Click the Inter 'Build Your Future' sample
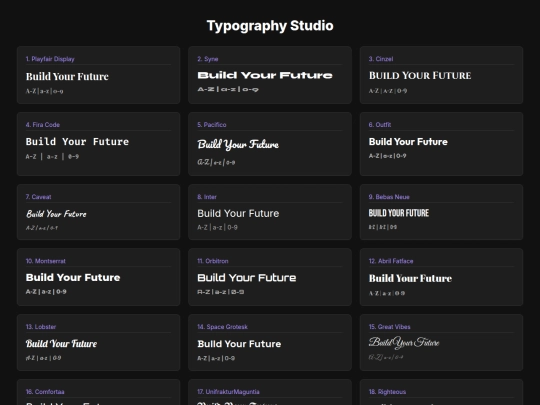The height and width of the screenshot is (405, 540). pyautogui.click(x=238, y=214)
